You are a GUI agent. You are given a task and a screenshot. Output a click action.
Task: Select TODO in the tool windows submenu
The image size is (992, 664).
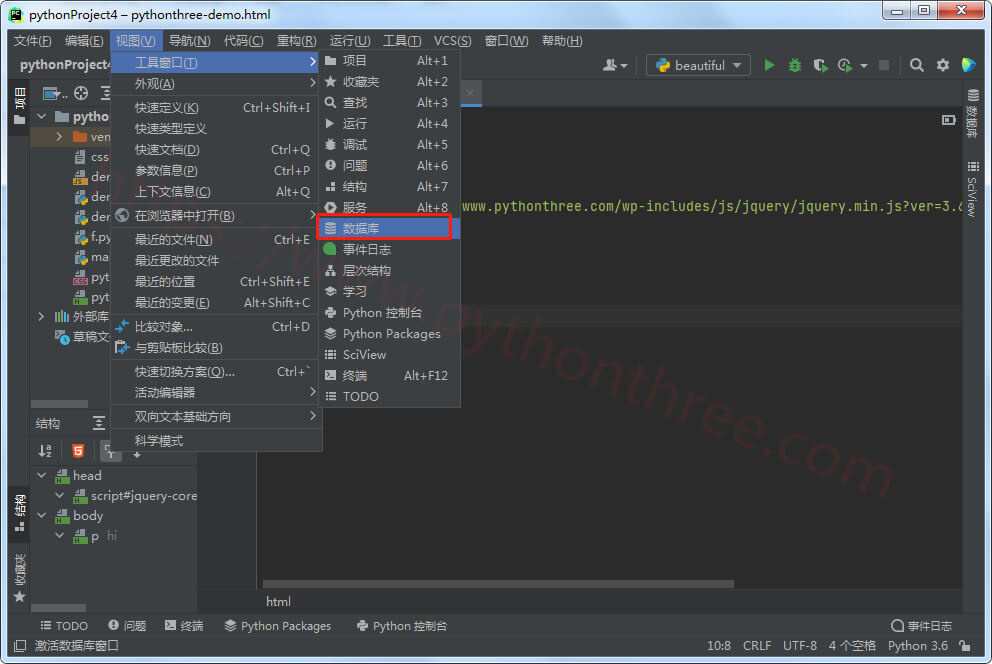(x=388, y=397)
